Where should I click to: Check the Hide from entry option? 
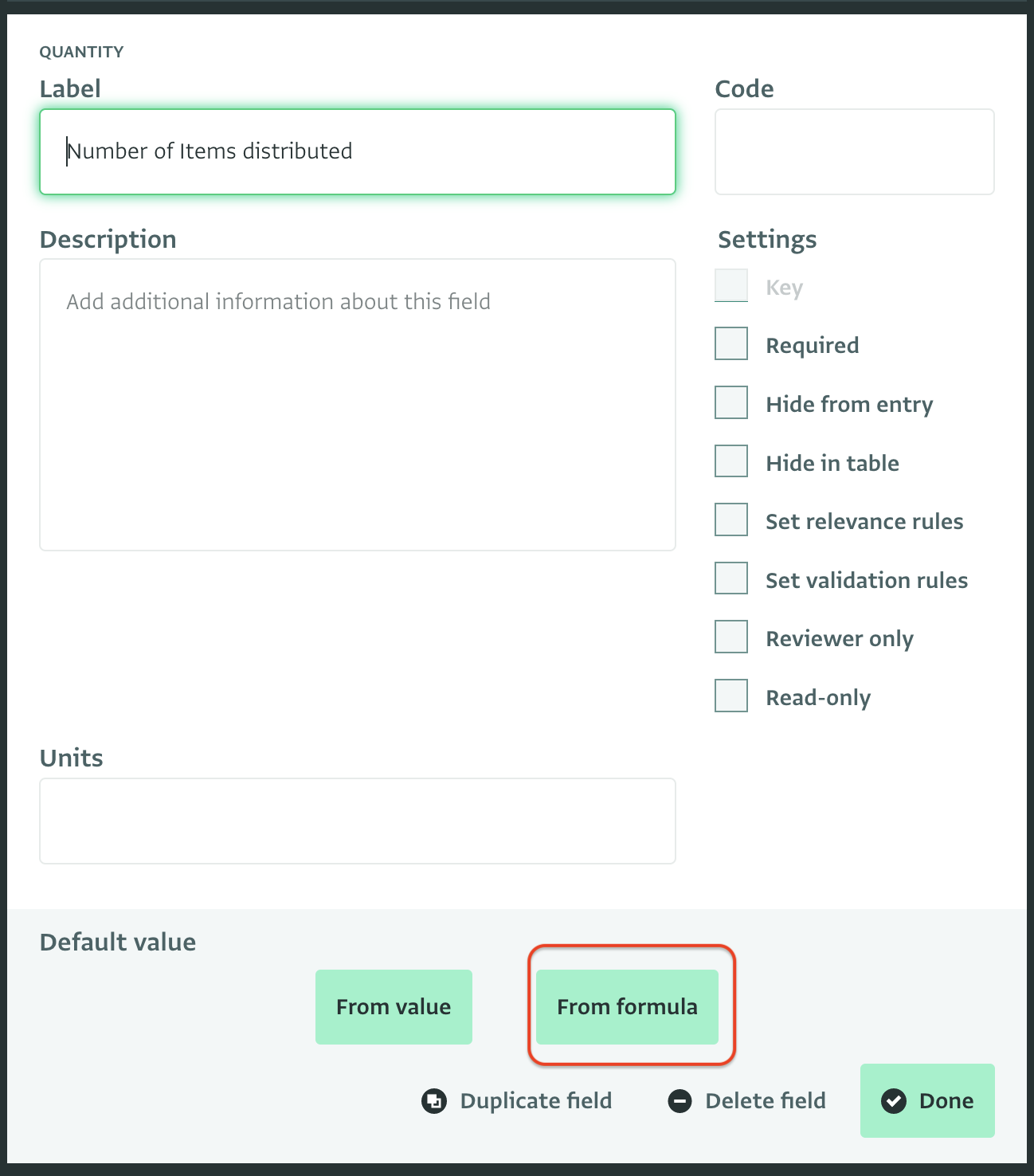pyautogui.click(x=731, y=402)
